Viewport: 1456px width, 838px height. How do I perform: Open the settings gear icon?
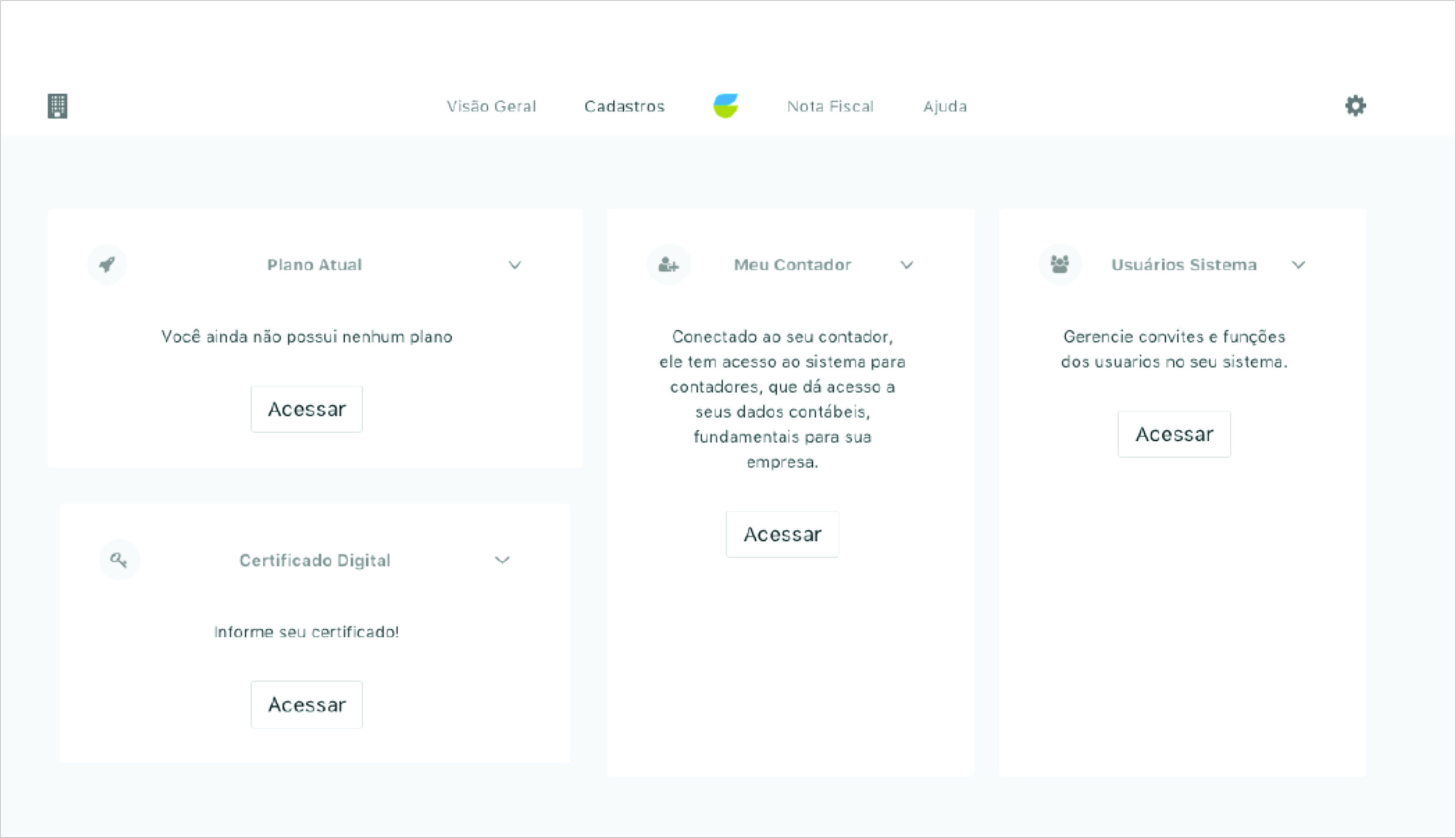[x=1356, y=106]
